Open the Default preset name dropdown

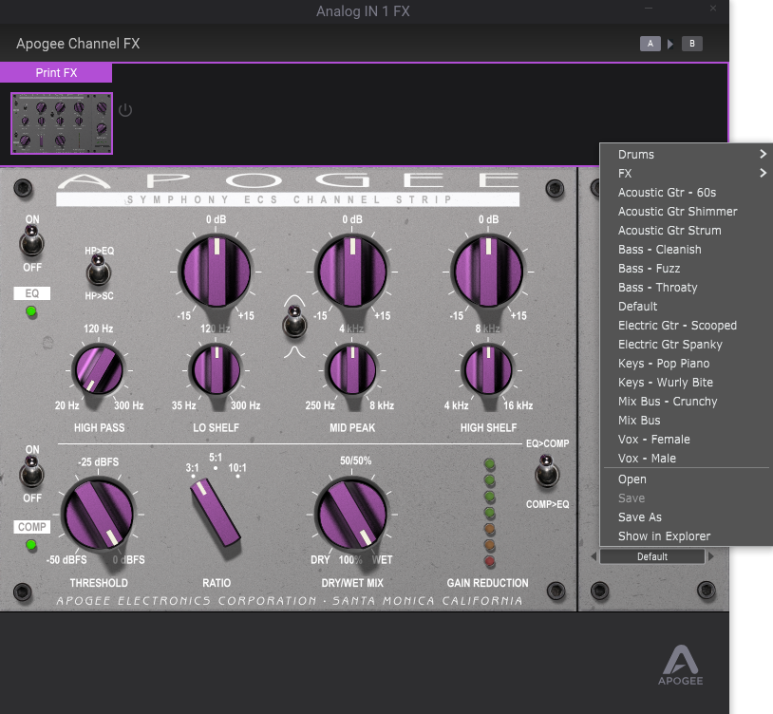pos(652,557)
